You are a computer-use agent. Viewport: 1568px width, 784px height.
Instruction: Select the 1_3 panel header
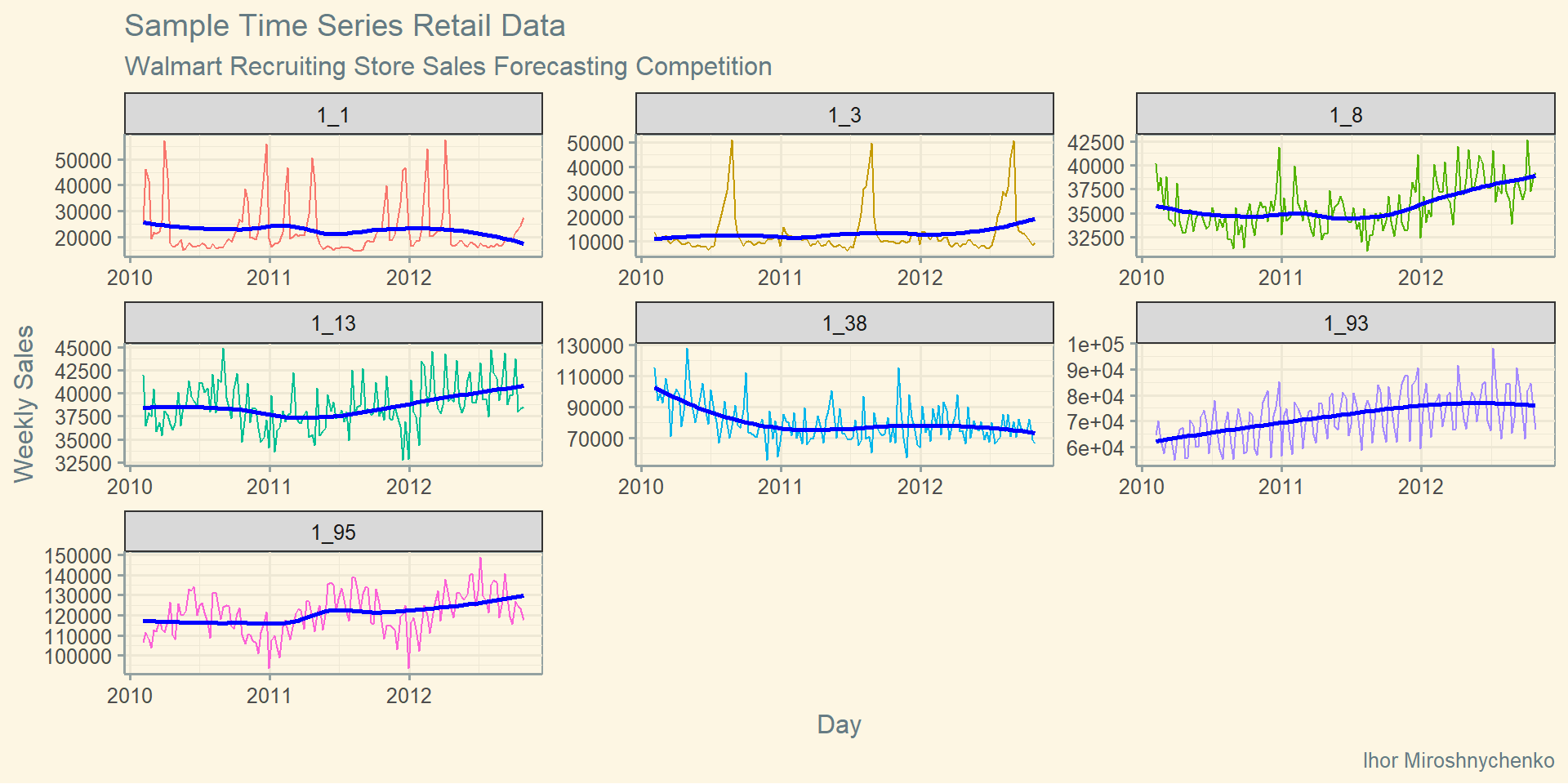pyautogui.click(x=844, y=114)
